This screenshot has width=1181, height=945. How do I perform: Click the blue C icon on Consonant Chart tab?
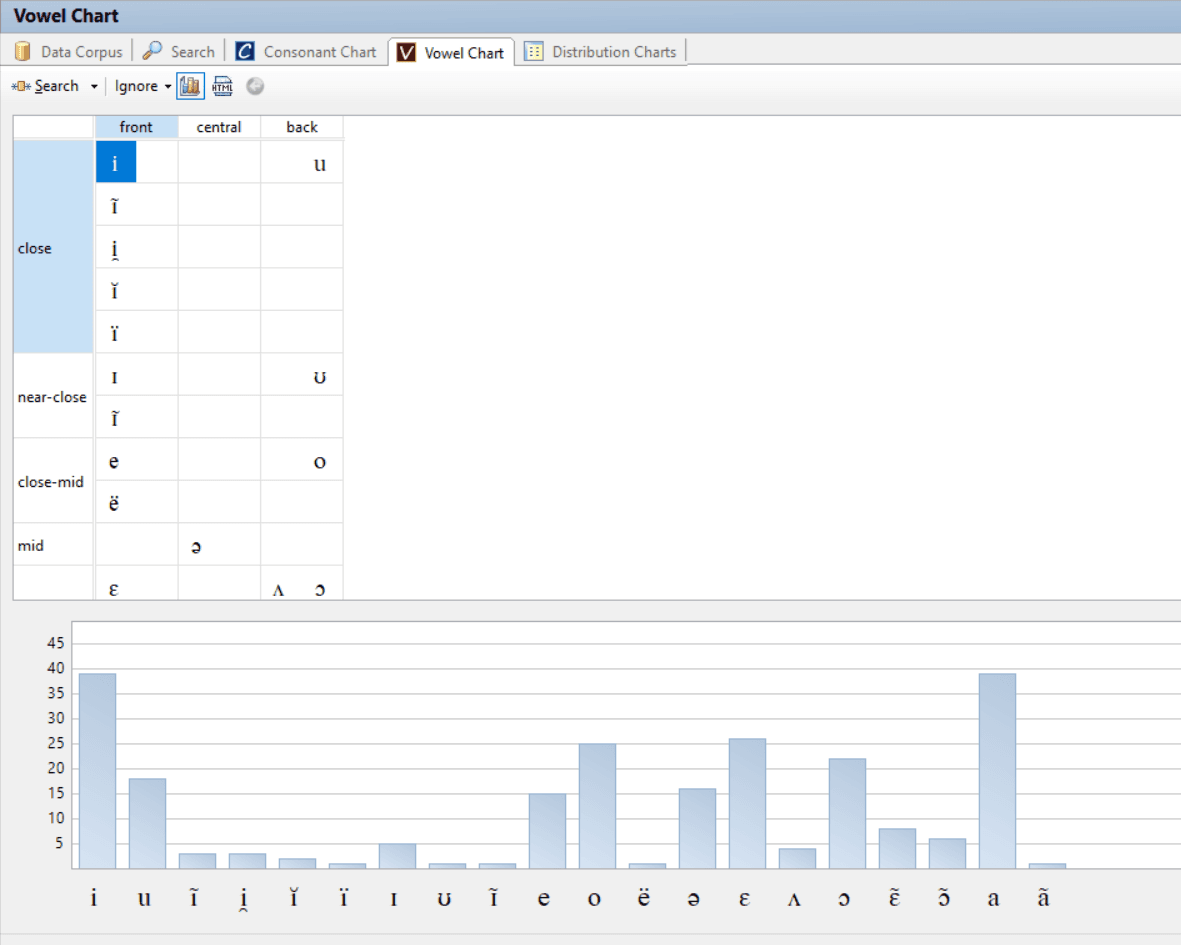245,51
